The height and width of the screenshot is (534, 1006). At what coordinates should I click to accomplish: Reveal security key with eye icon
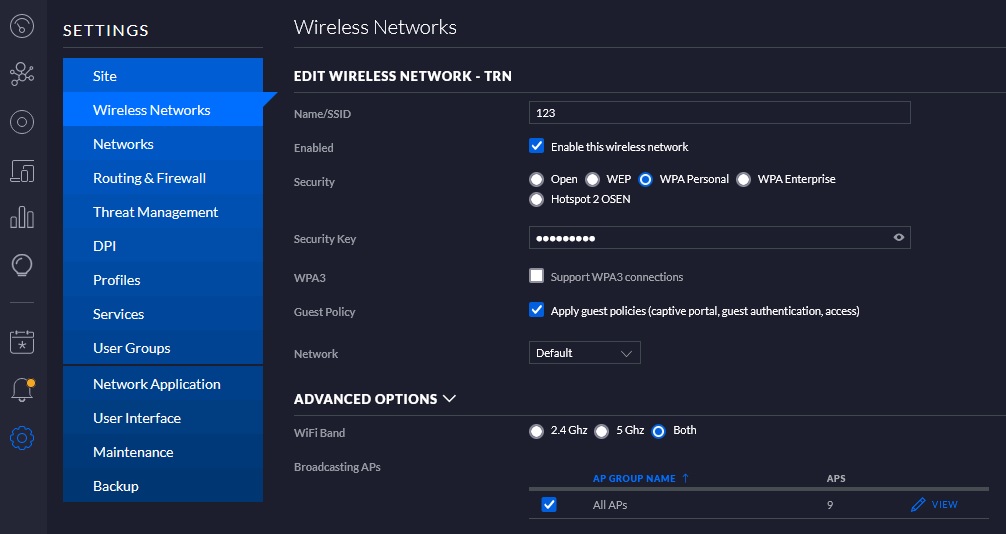click(x=899, y=237)
